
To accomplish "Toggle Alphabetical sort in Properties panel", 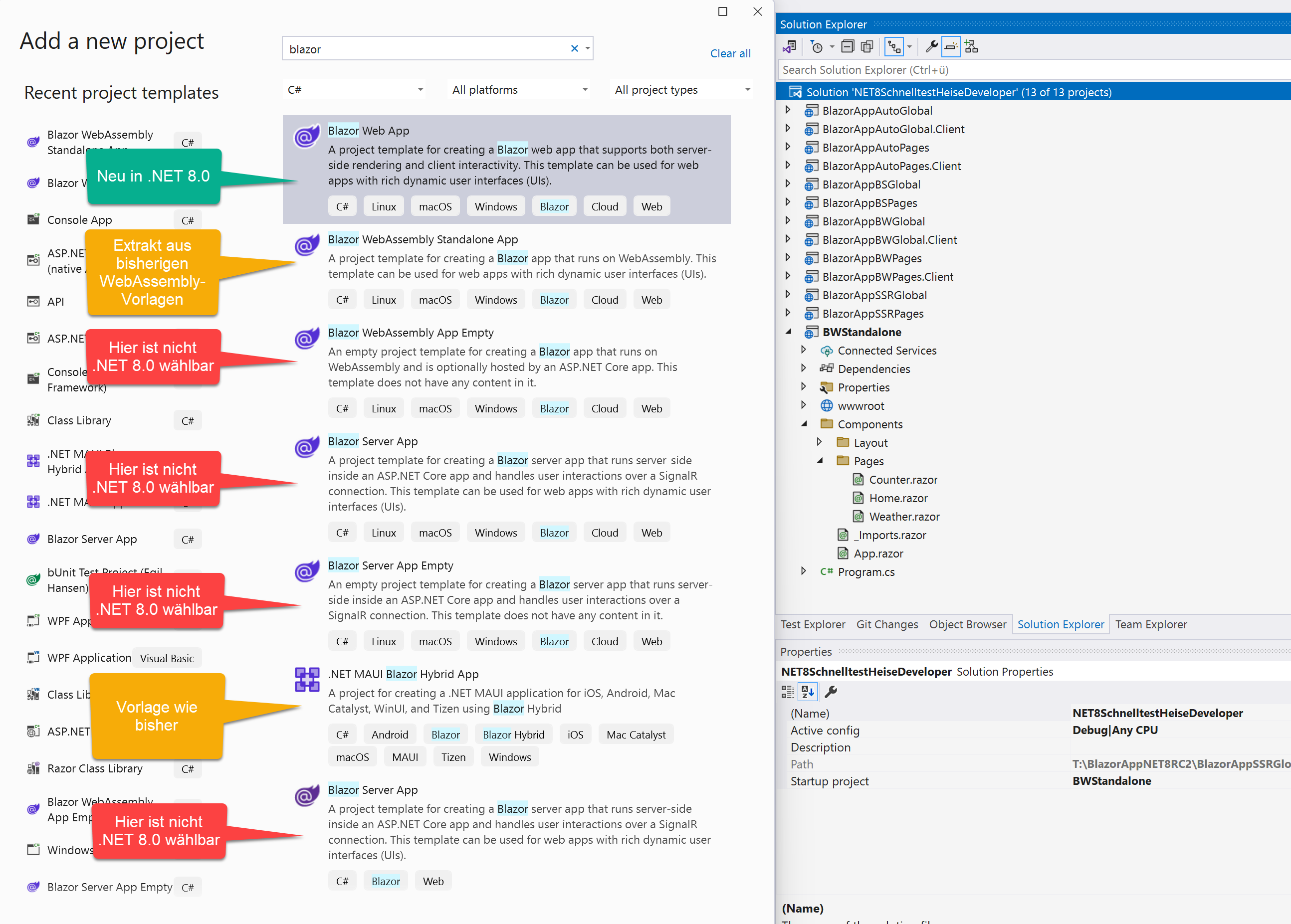I will [x=808, y=692].
